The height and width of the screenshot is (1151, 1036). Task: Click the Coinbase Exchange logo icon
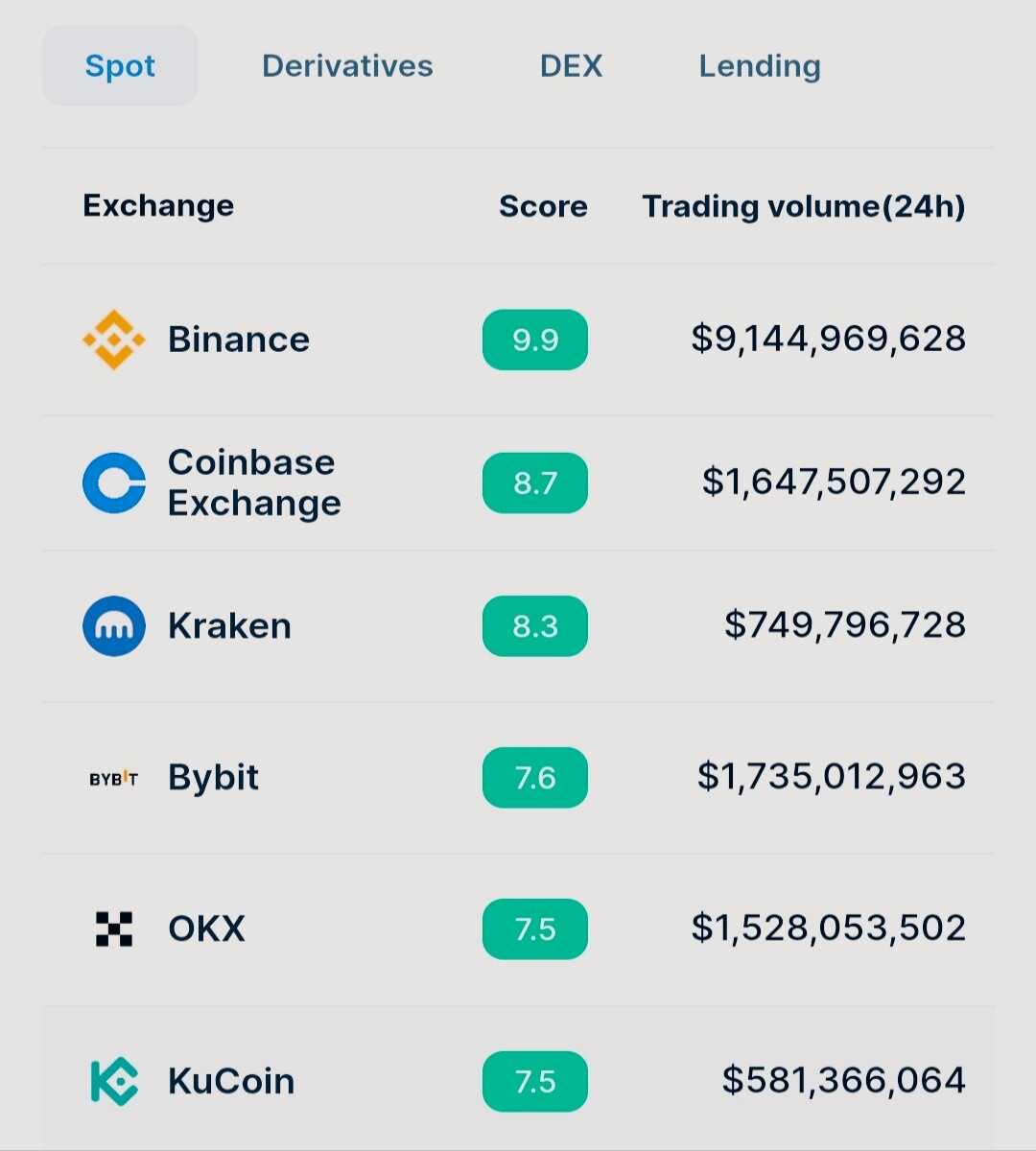[x=114, y=482]
